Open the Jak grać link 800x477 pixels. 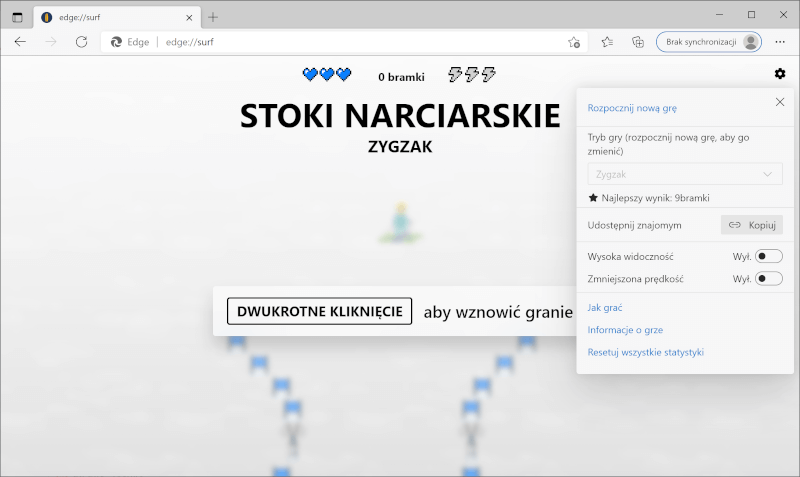click(x=605, y=308)
